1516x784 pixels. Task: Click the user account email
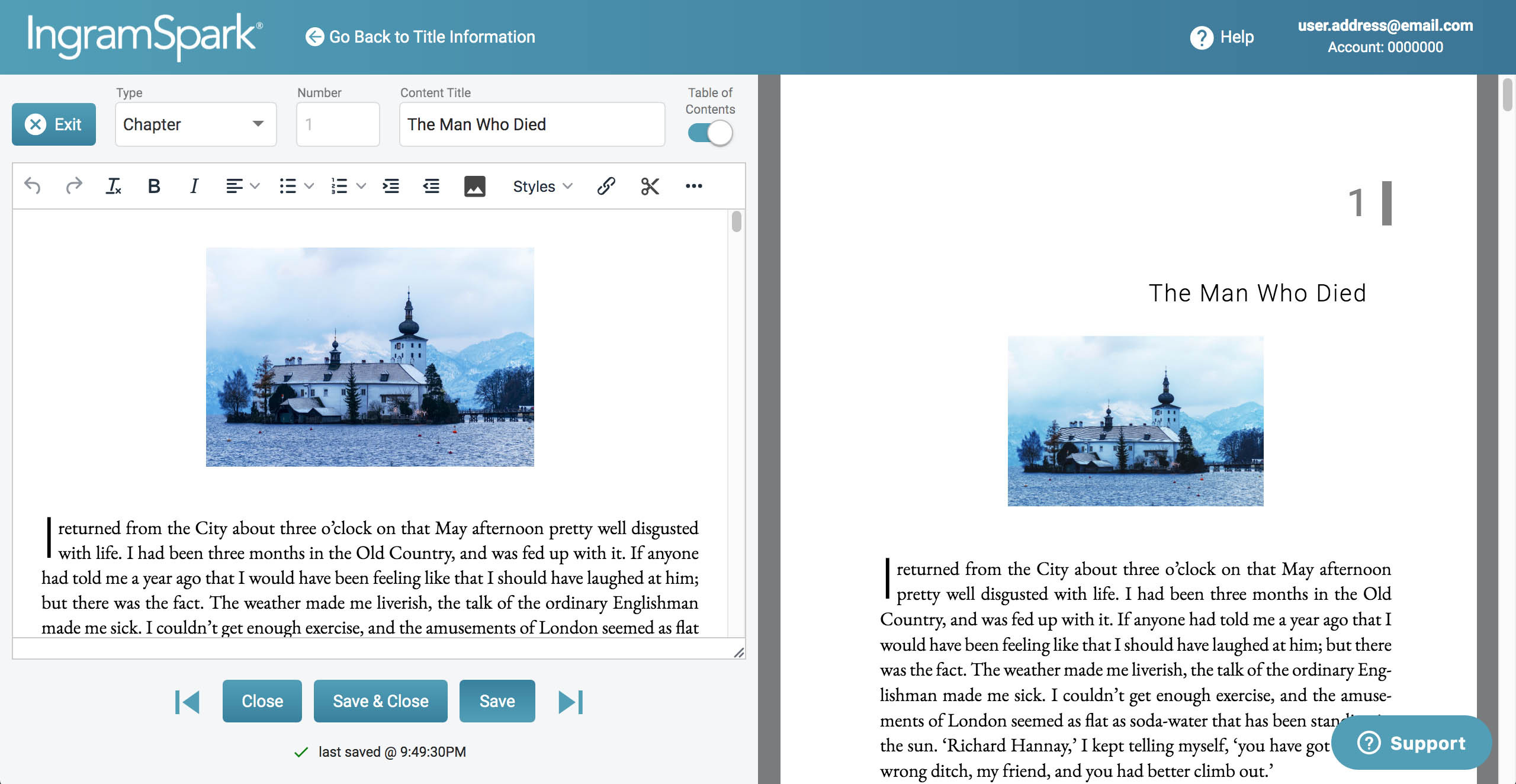tap(1385, 25)
